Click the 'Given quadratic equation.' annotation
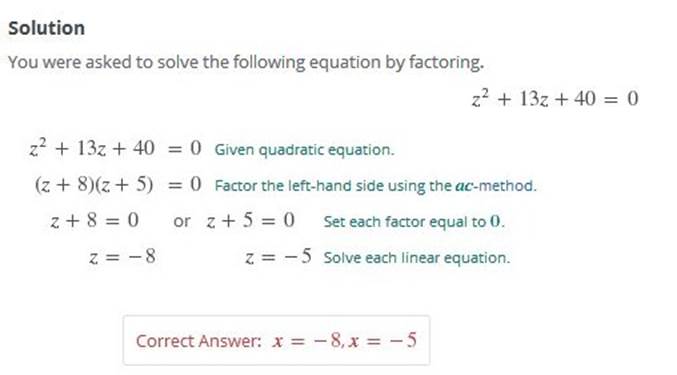677x375 pixels. tap(304, 150)
